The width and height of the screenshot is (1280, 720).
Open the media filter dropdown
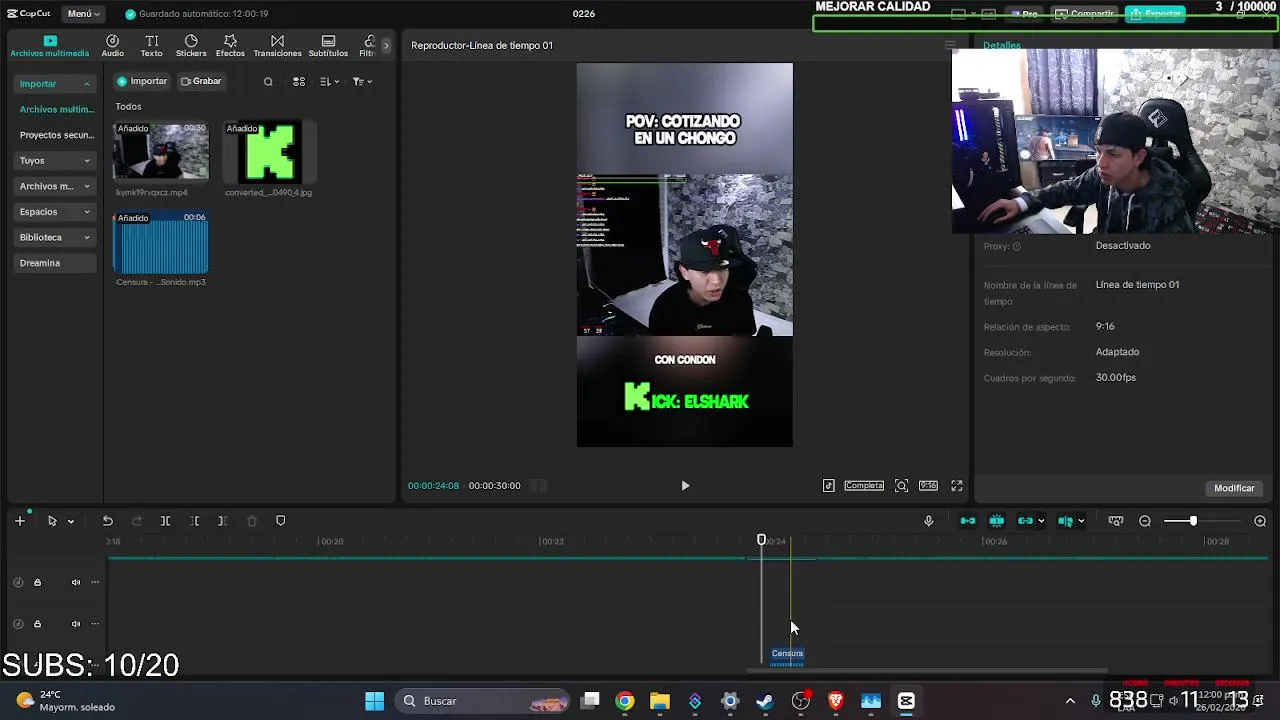pos(362,82)
